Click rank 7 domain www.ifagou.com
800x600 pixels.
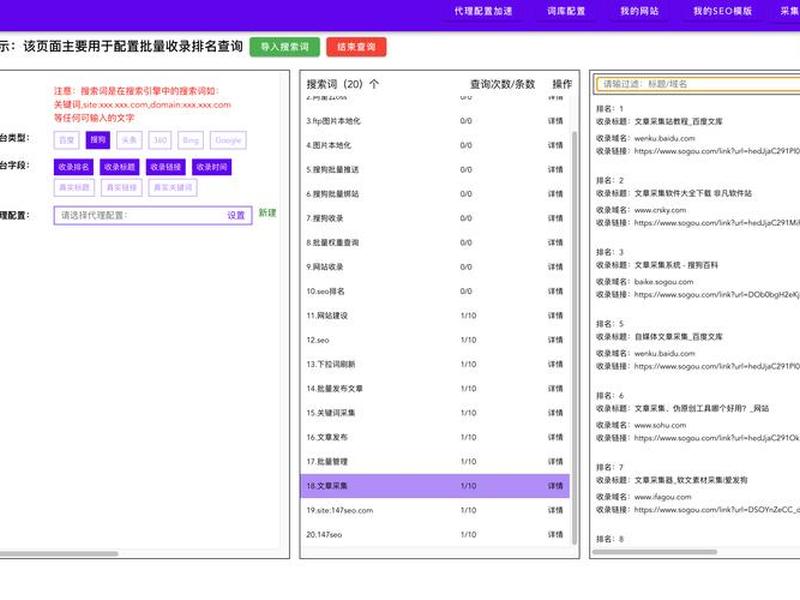662,496
